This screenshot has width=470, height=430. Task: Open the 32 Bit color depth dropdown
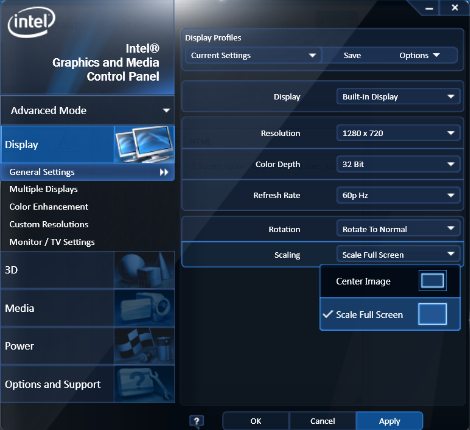398,164
